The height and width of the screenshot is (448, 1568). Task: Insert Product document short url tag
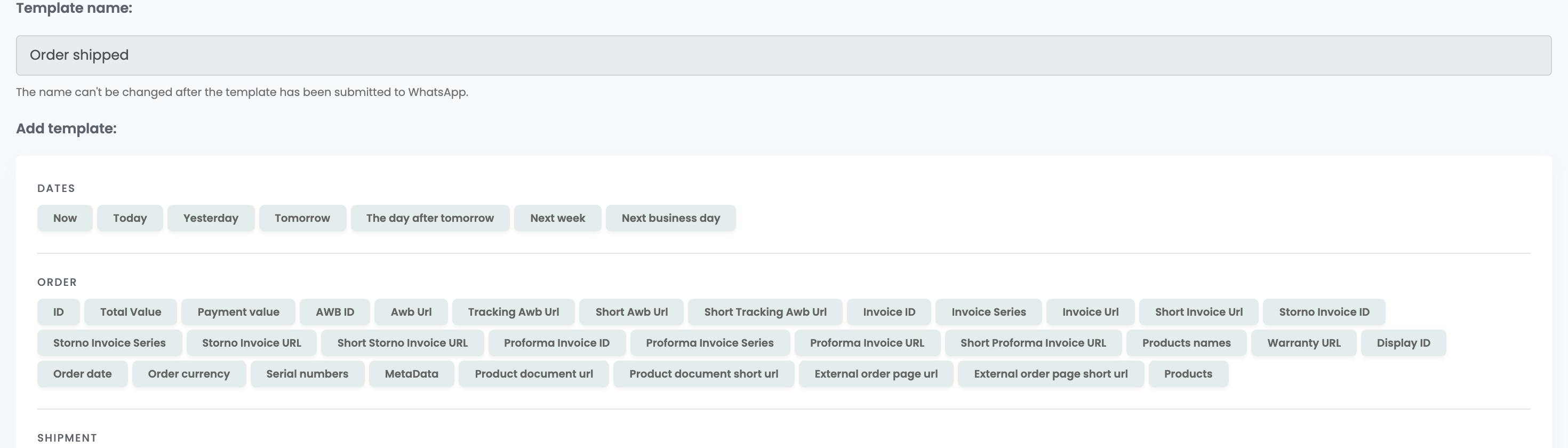click(703, 374)
